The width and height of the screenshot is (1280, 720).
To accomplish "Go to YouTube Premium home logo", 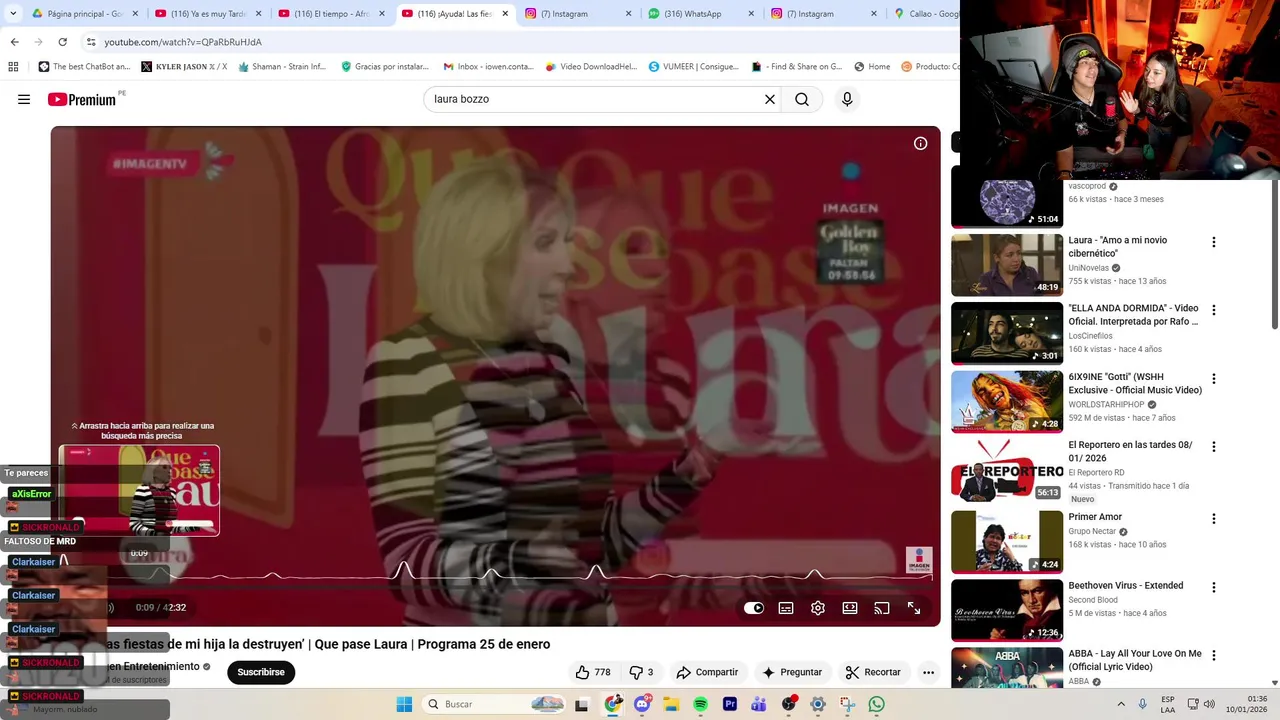I will point(82,99).
